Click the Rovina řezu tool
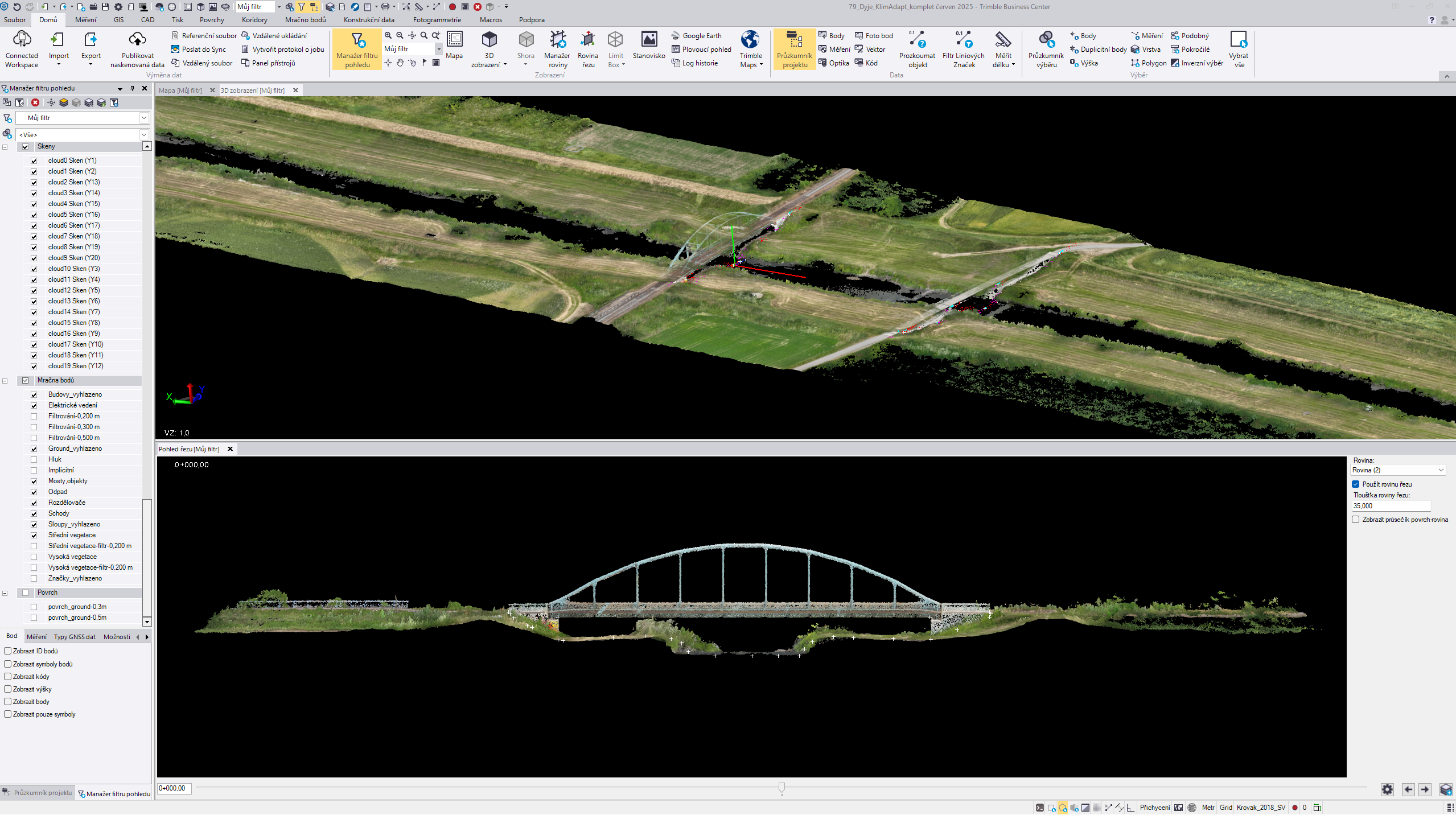 [588, 50]
